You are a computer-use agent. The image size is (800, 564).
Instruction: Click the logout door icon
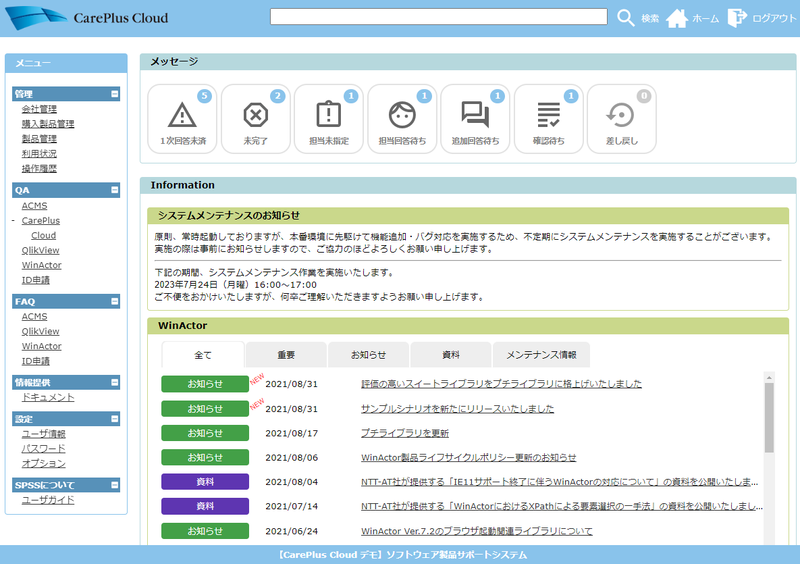(x=737, y=18)
